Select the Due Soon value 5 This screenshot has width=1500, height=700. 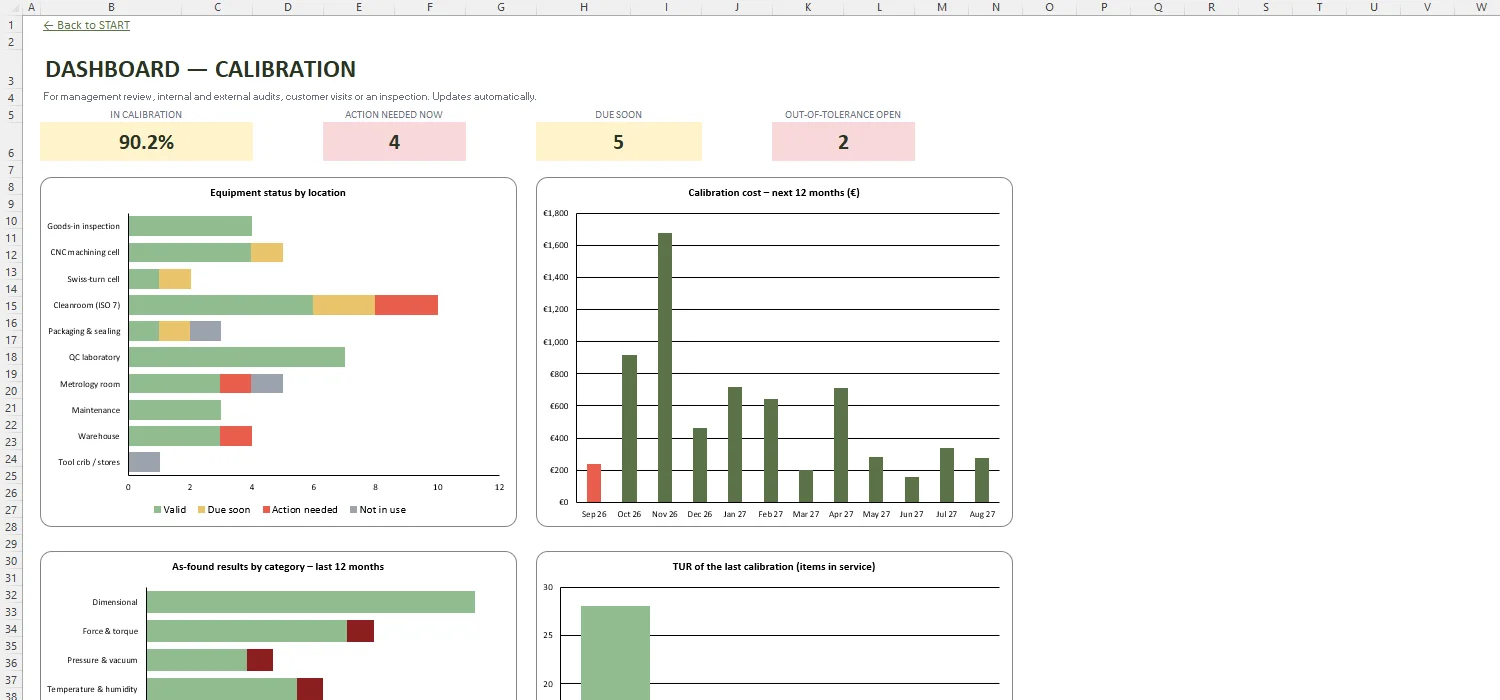(618, 142)
